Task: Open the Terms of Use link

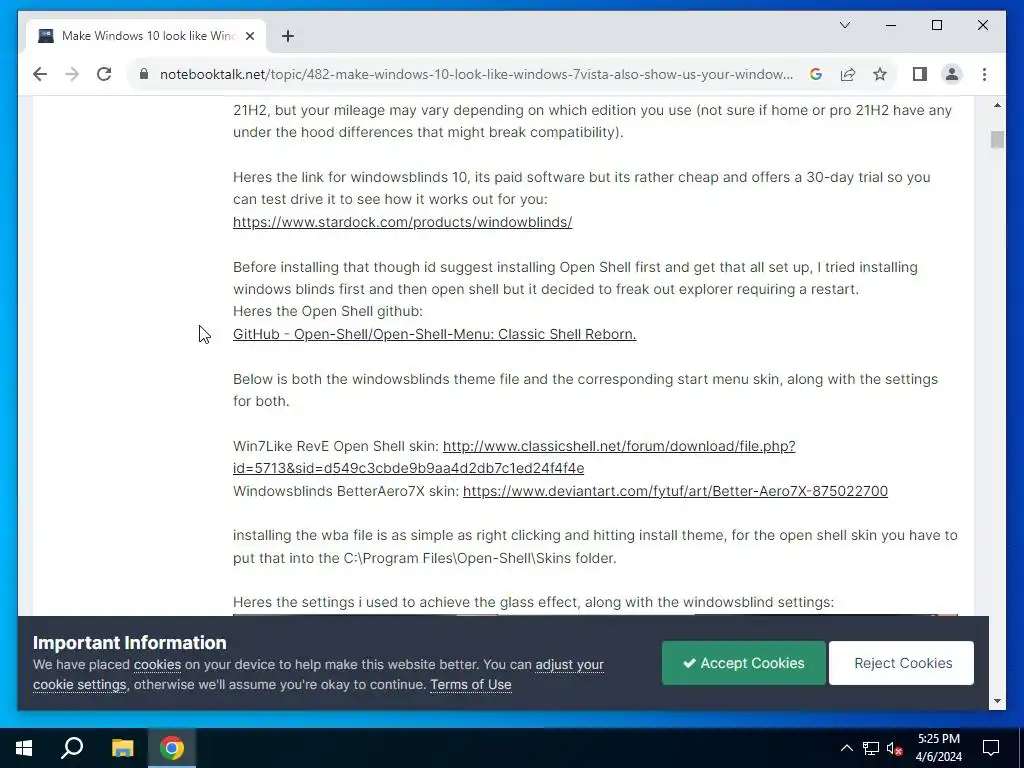Action: [x=470, y=685]
